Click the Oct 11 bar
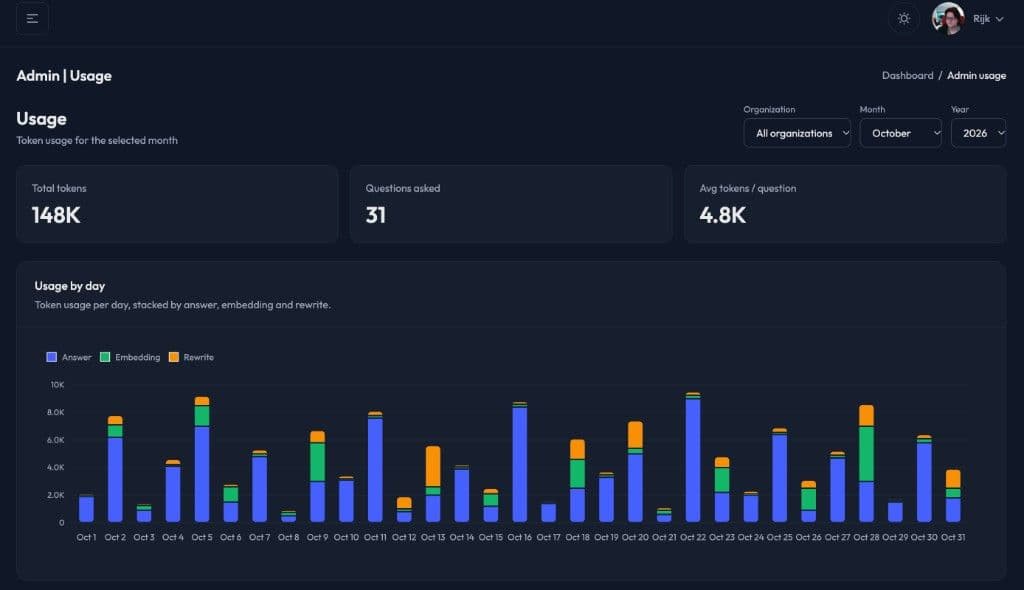This screenshot has height=590, width=1024. 375,467
